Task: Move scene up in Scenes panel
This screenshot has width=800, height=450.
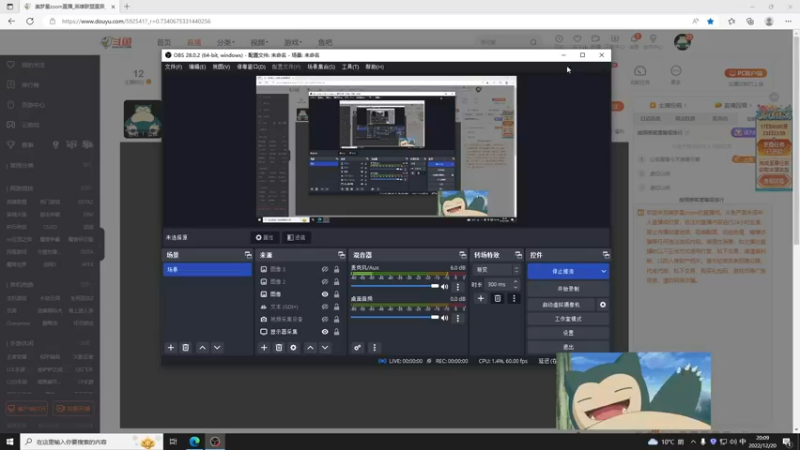Action: [x=203, y=347]
